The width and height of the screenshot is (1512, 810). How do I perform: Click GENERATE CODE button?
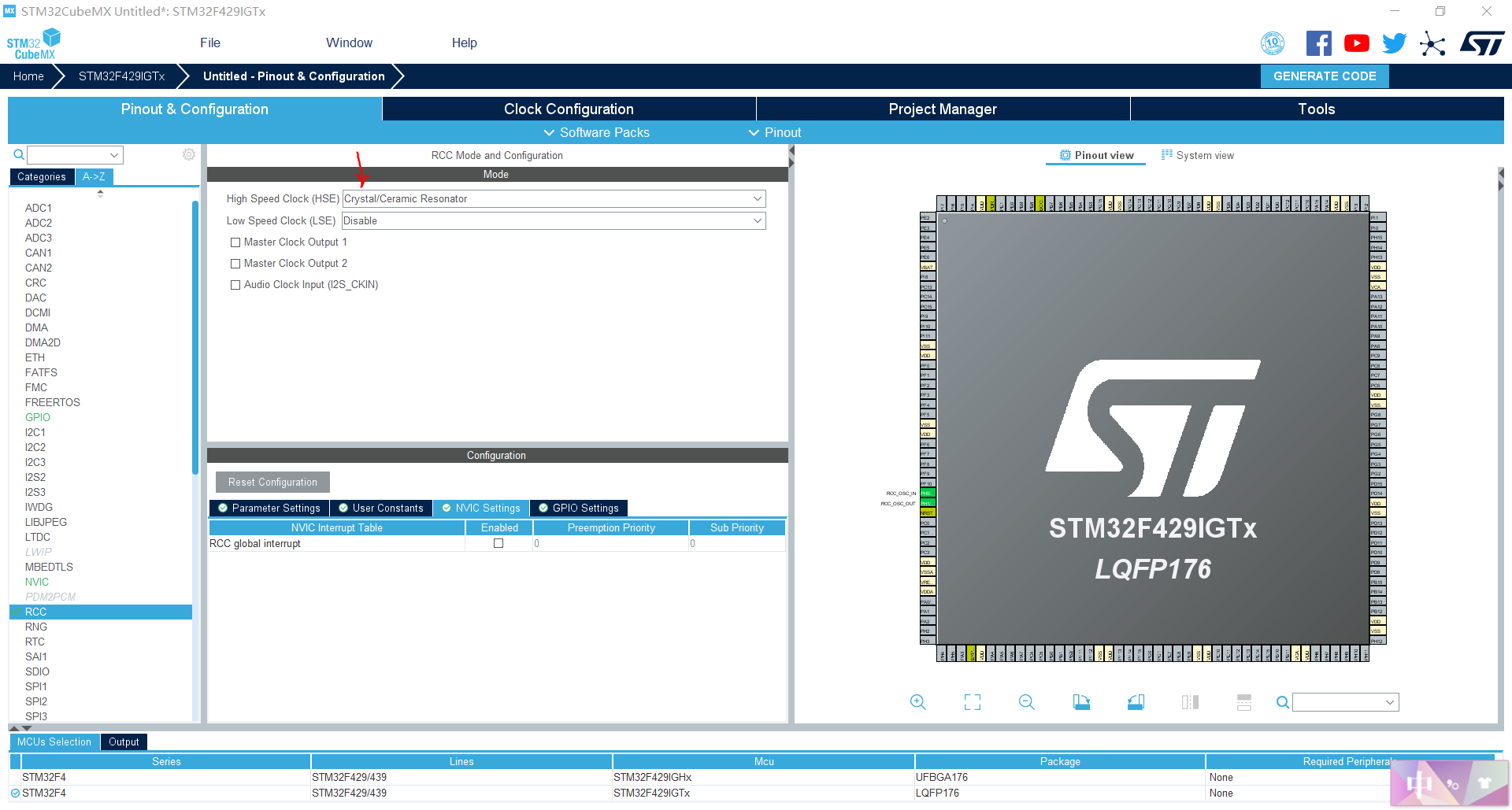[x=1325, y=76]
